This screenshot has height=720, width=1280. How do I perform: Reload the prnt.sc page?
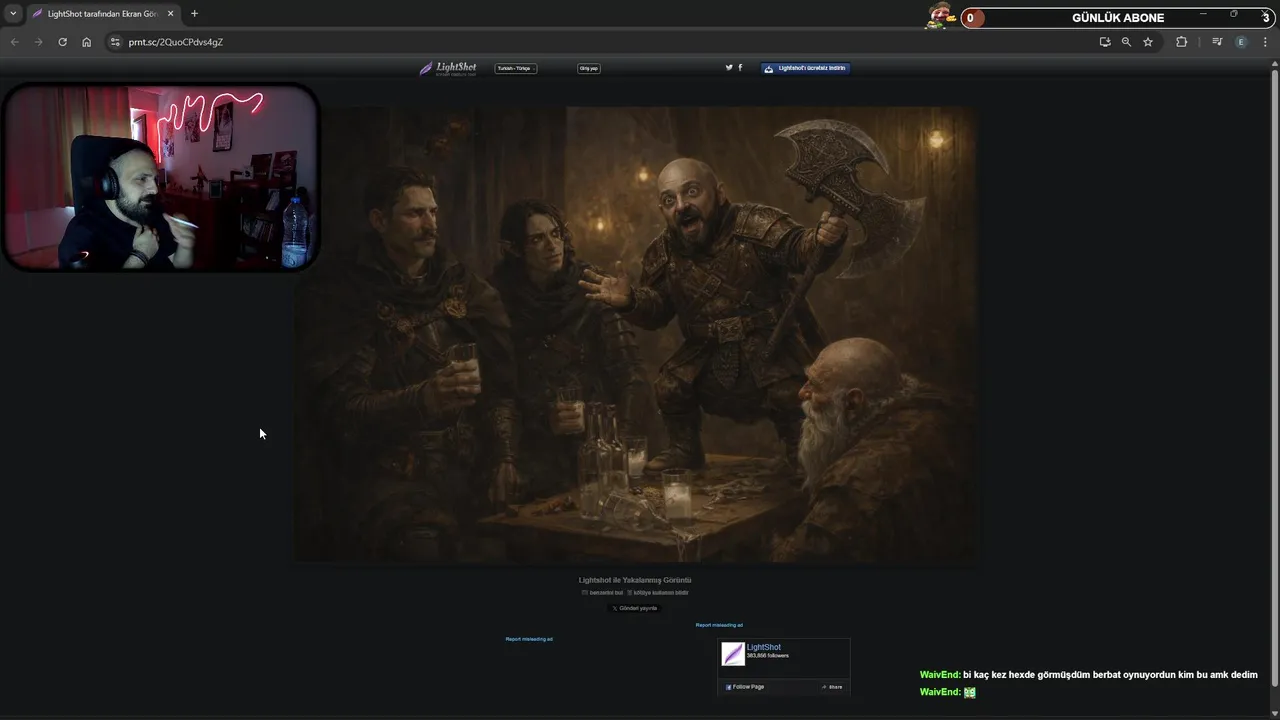pyautogui.click(x=62, y=42)
